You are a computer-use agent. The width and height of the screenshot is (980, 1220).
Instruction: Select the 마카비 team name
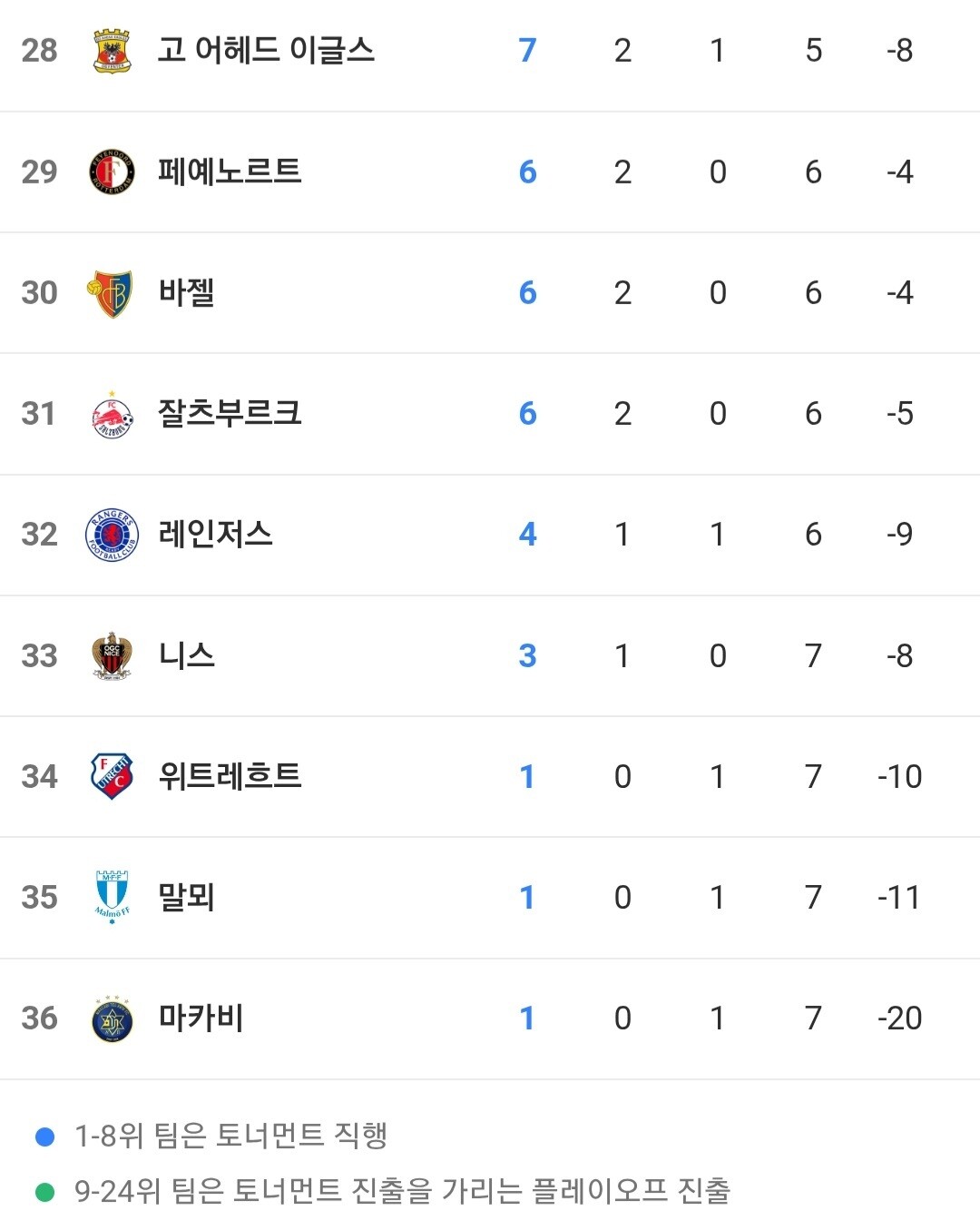[x=201, y=1018]
